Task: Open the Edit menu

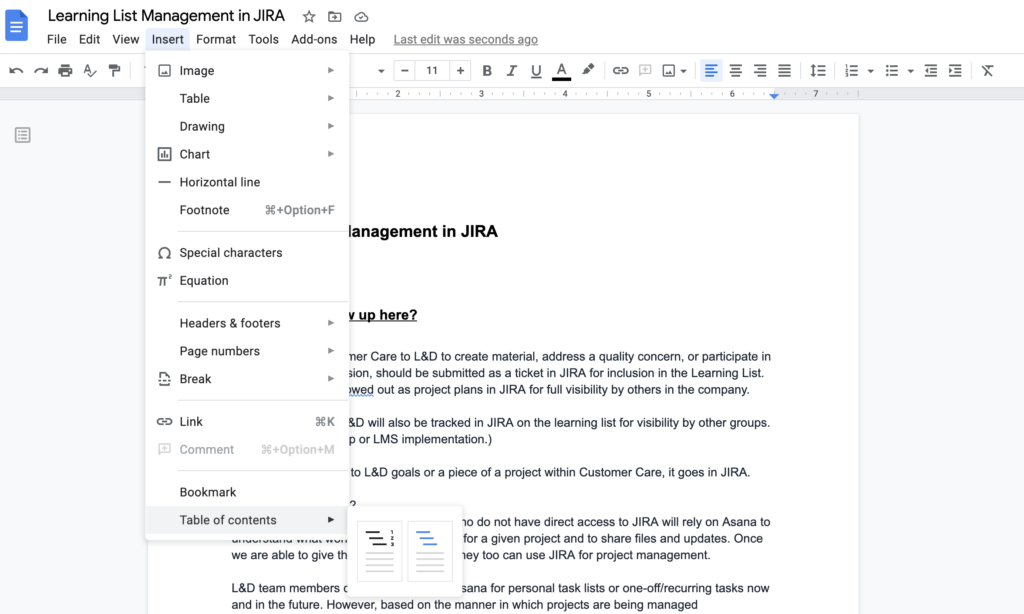Action: click(89, 39)
